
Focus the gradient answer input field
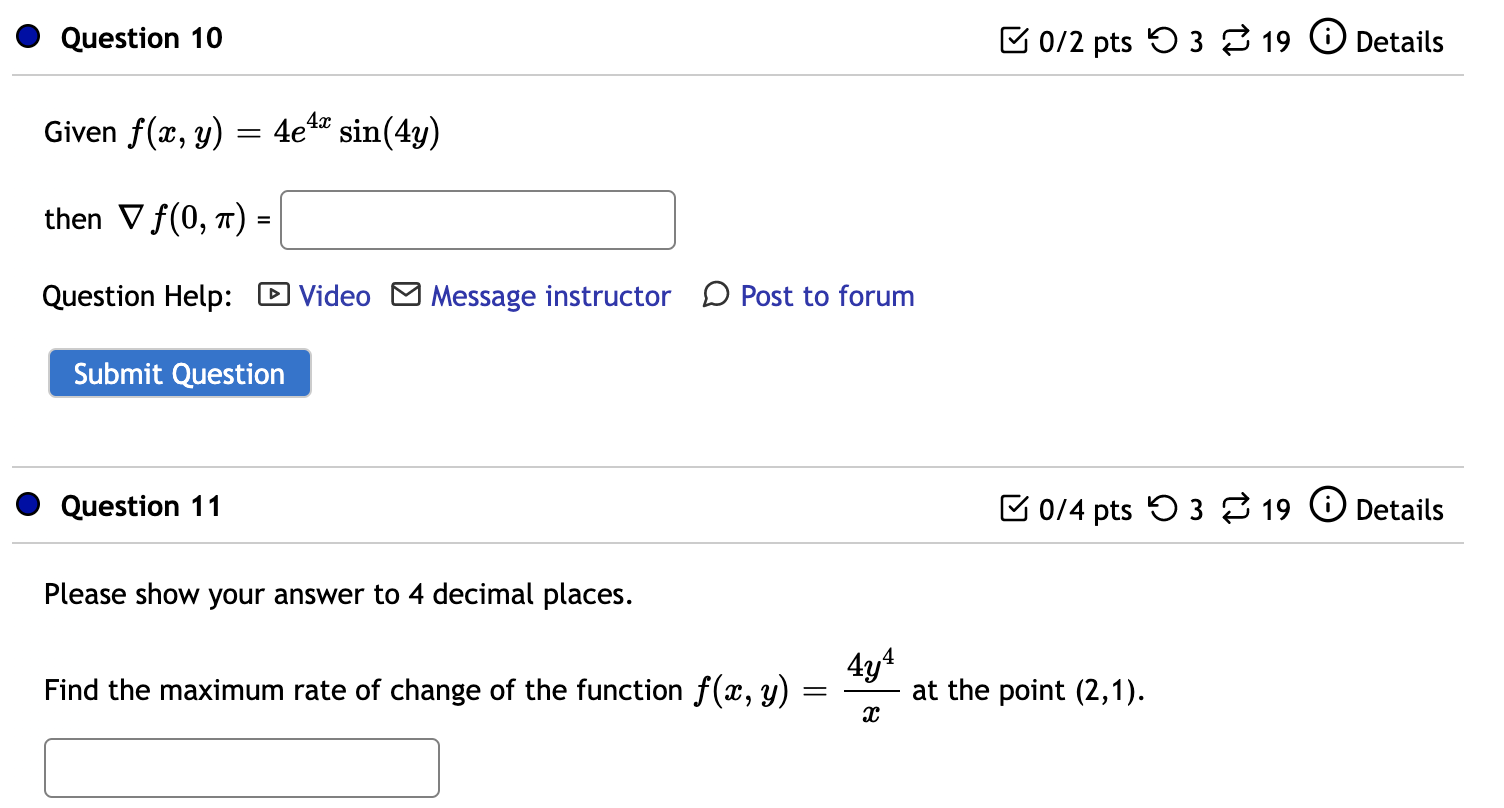click(478, 220)
